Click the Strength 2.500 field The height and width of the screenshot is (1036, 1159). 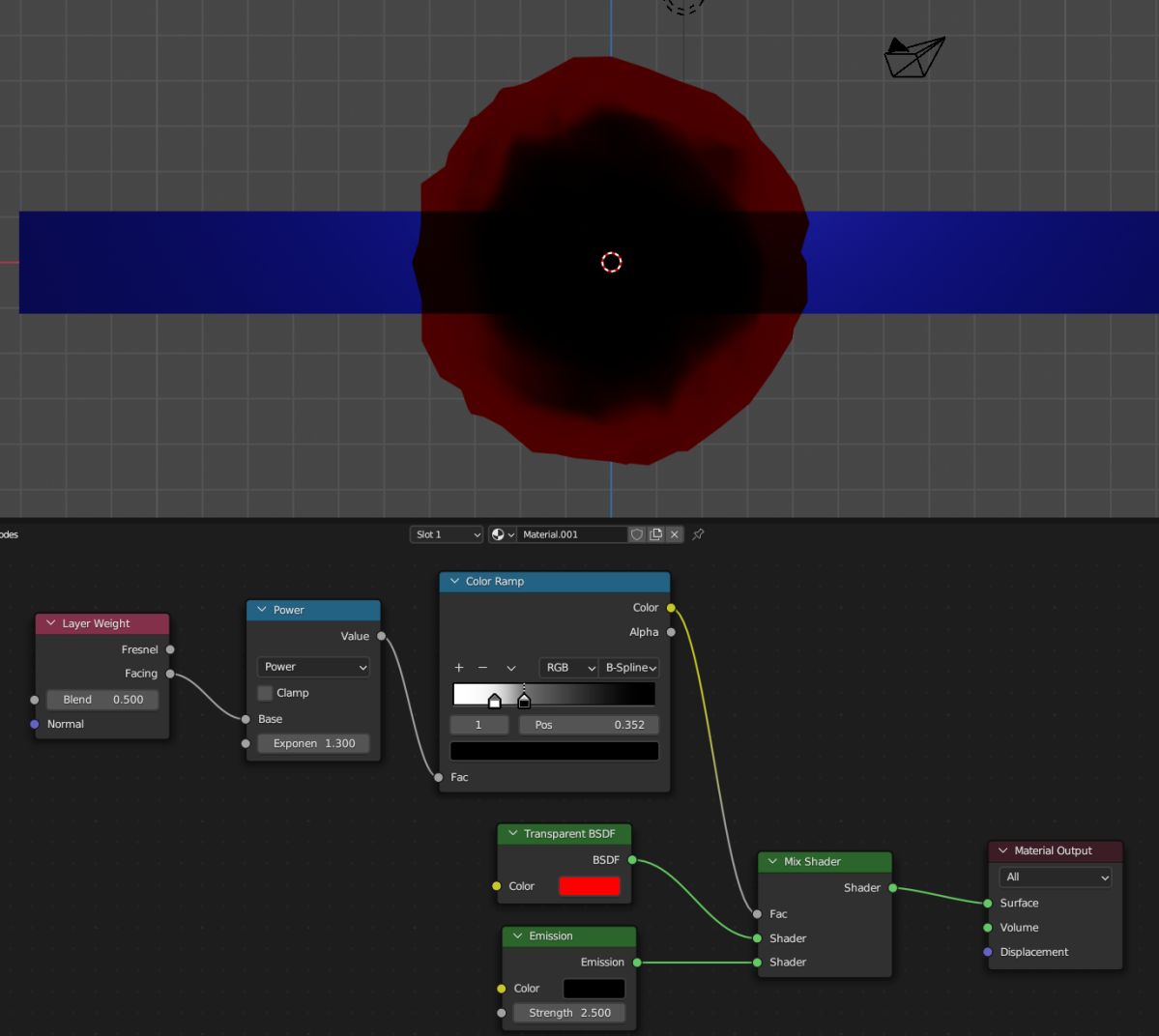(x=569, y=1013)
